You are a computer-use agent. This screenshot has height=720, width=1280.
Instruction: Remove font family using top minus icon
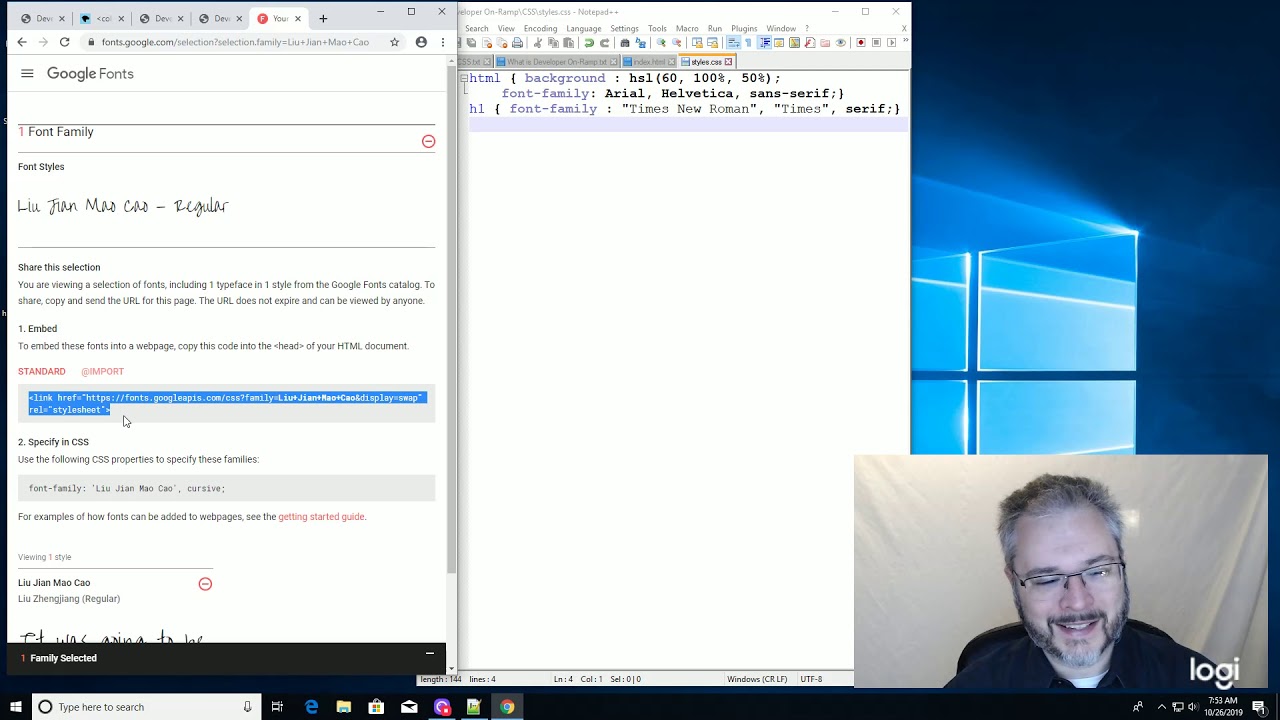(x=428, y=141)
